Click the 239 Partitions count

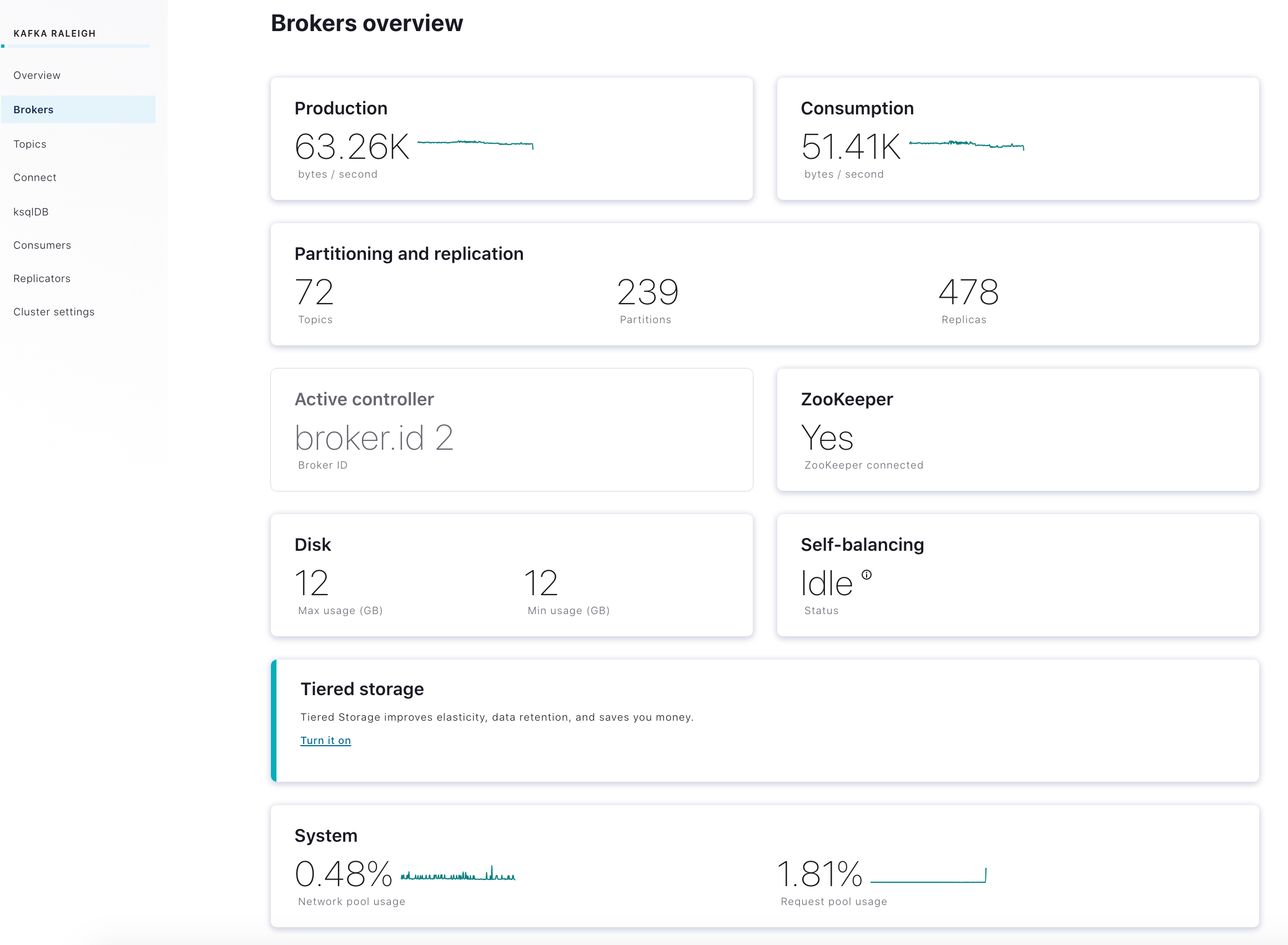pyautogui.click(x=647, y=293)
